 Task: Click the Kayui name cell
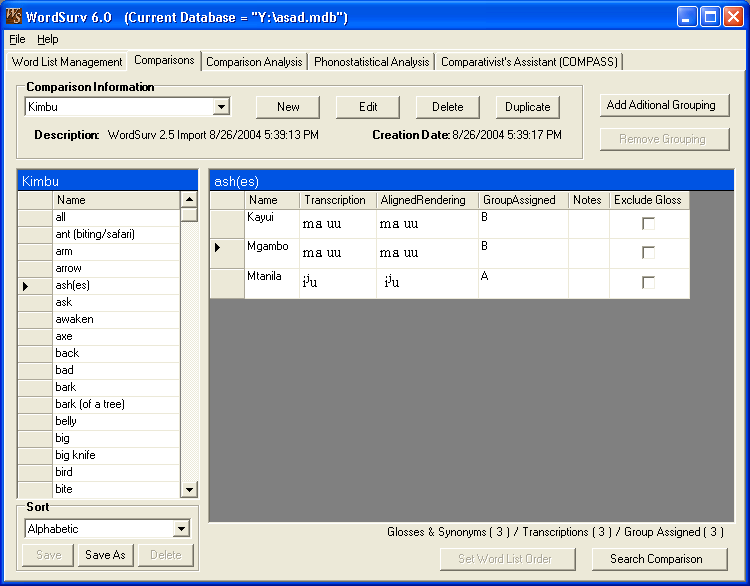[x=272, y=224]
